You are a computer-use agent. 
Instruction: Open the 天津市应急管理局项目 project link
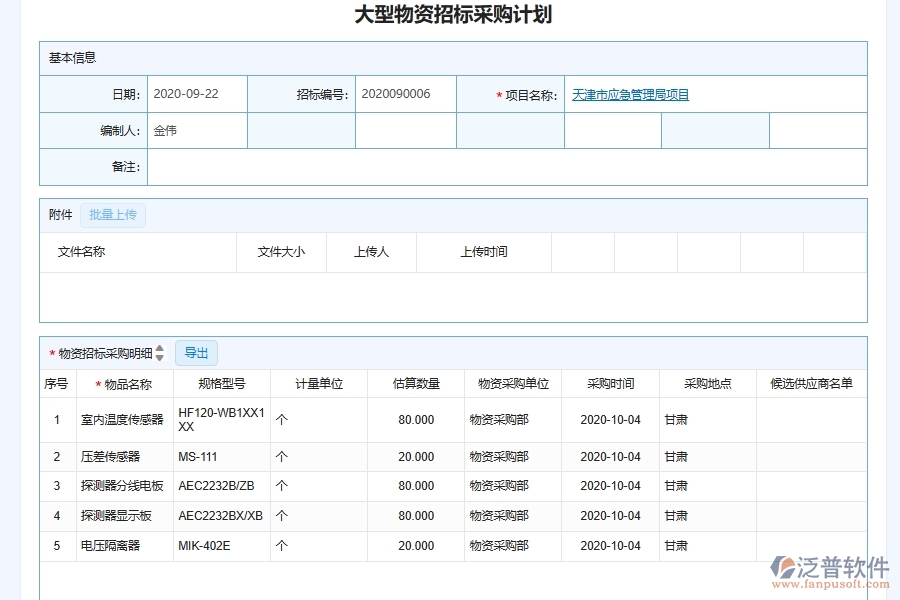630,94
